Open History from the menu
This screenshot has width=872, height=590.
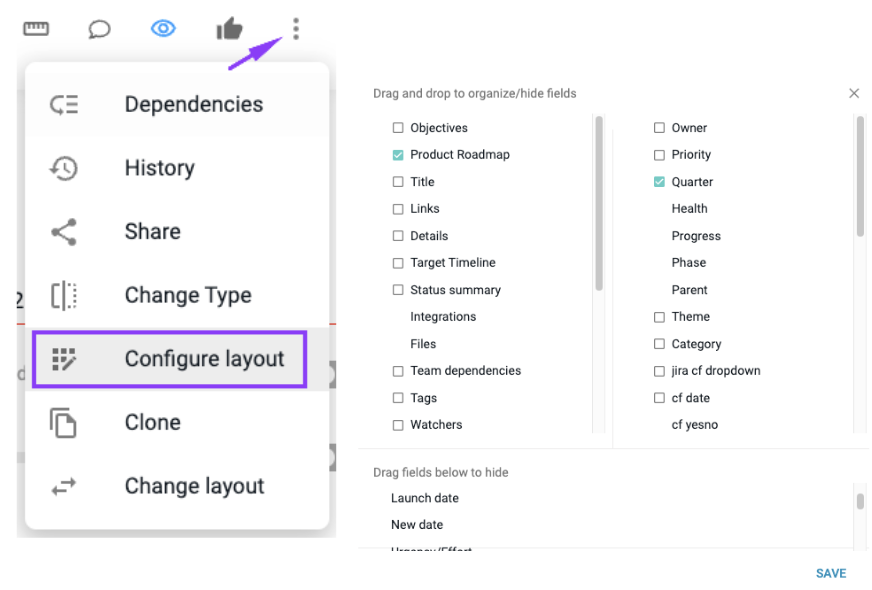(177, 168)
